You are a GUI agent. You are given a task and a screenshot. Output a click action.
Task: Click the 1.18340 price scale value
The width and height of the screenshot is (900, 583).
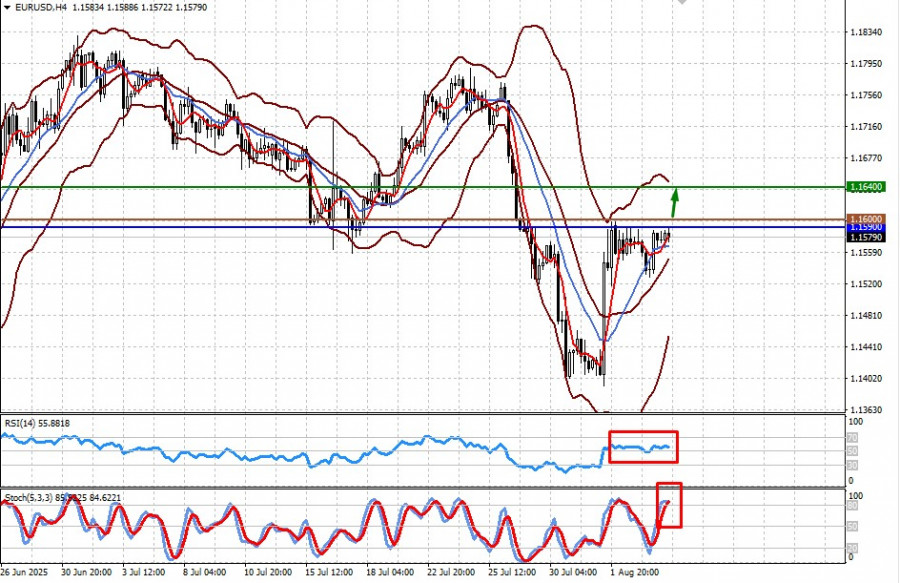point(866,32)
